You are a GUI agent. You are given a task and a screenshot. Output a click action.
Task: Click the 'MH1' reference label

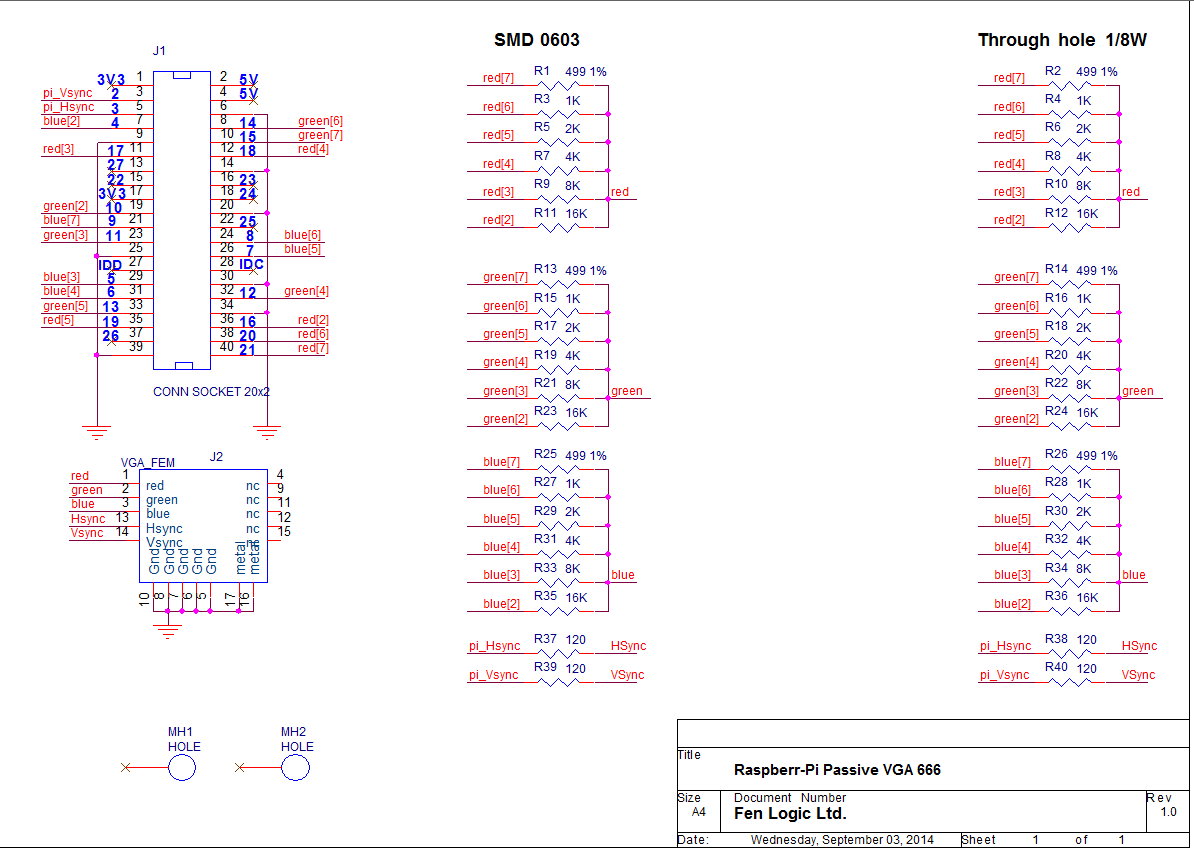[180, 732]
